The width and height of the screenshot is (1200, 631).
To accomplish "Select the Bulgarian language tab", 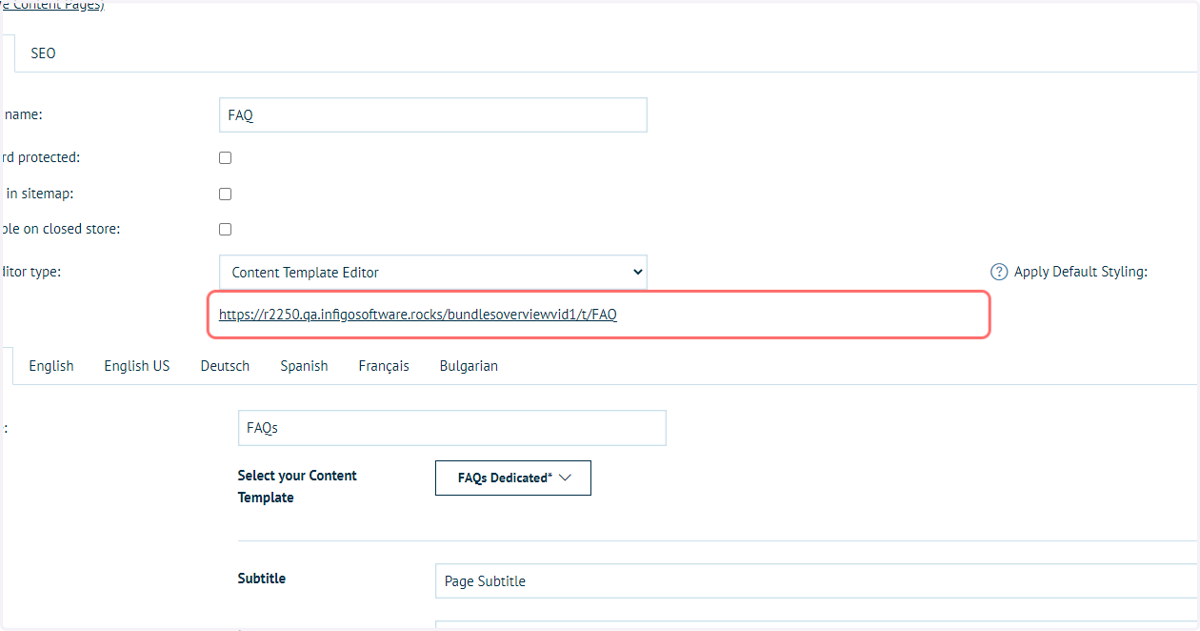I will point(469,366).
